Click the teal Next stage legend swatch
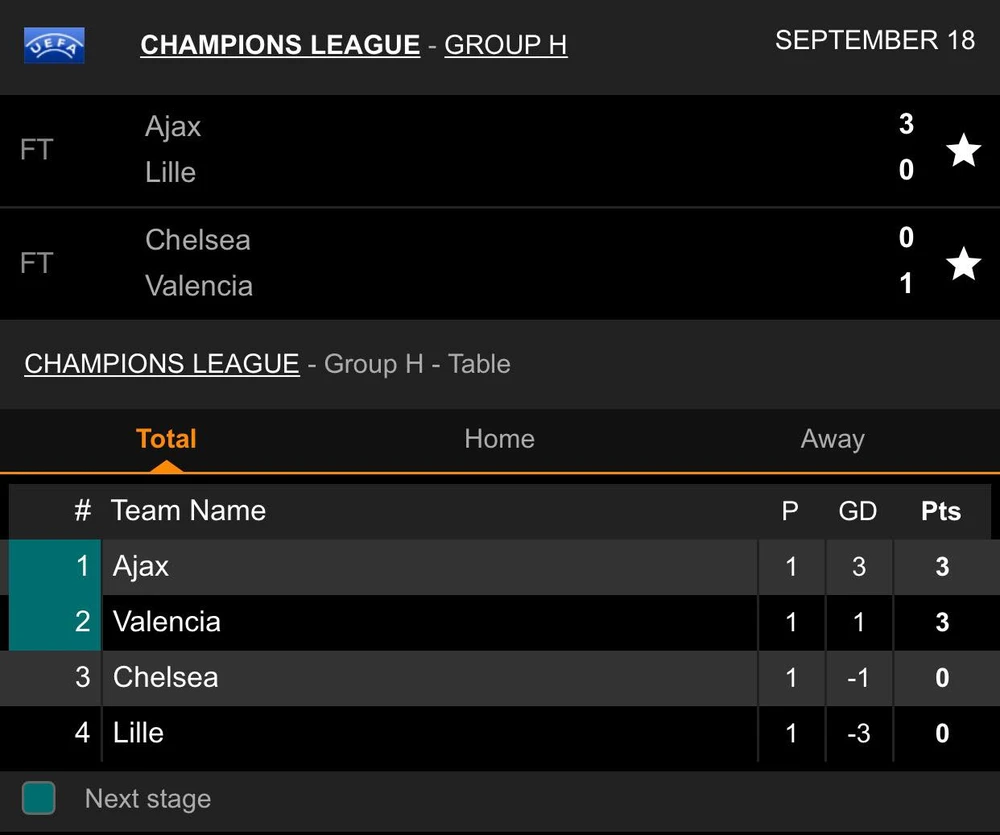Viewport: 1000px width, 835px height. coord(39,798)
